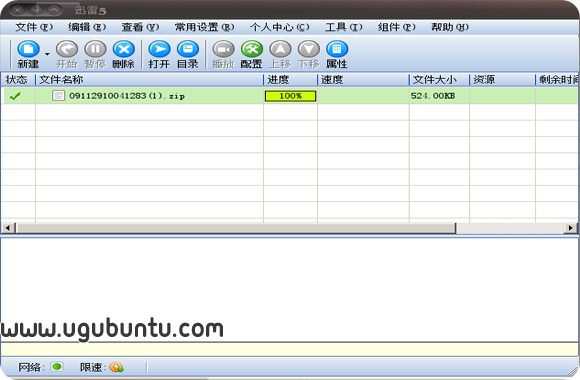Click the horizontal scrollbar right arrow
Screen dimensions: 580x380
[571, 228]
